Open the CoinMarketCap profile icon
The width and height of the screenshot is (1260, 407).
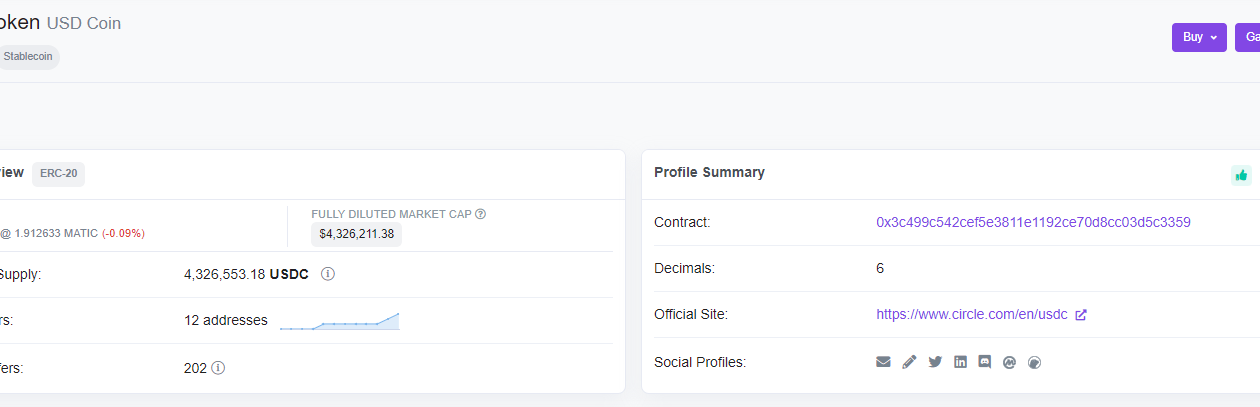click(x=1010, y=362)
